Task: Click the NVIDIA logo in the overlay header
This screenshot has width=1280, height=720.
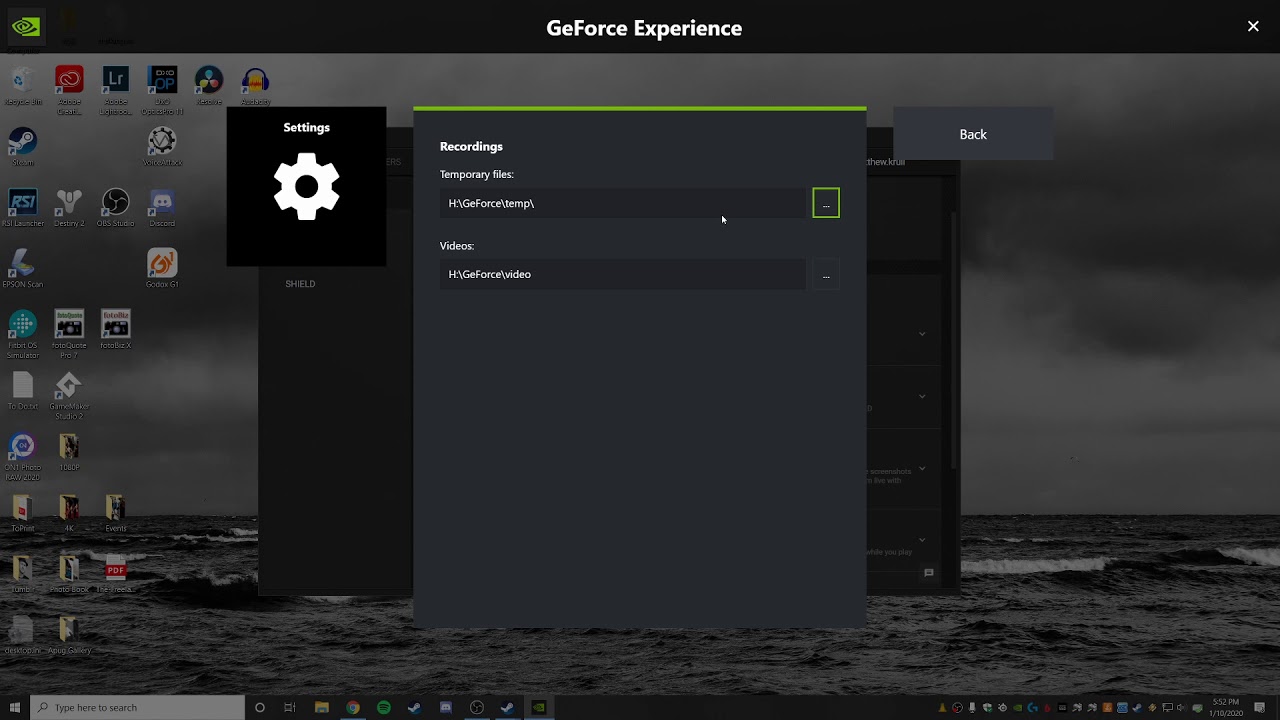Action: click(x=26, y=27)
